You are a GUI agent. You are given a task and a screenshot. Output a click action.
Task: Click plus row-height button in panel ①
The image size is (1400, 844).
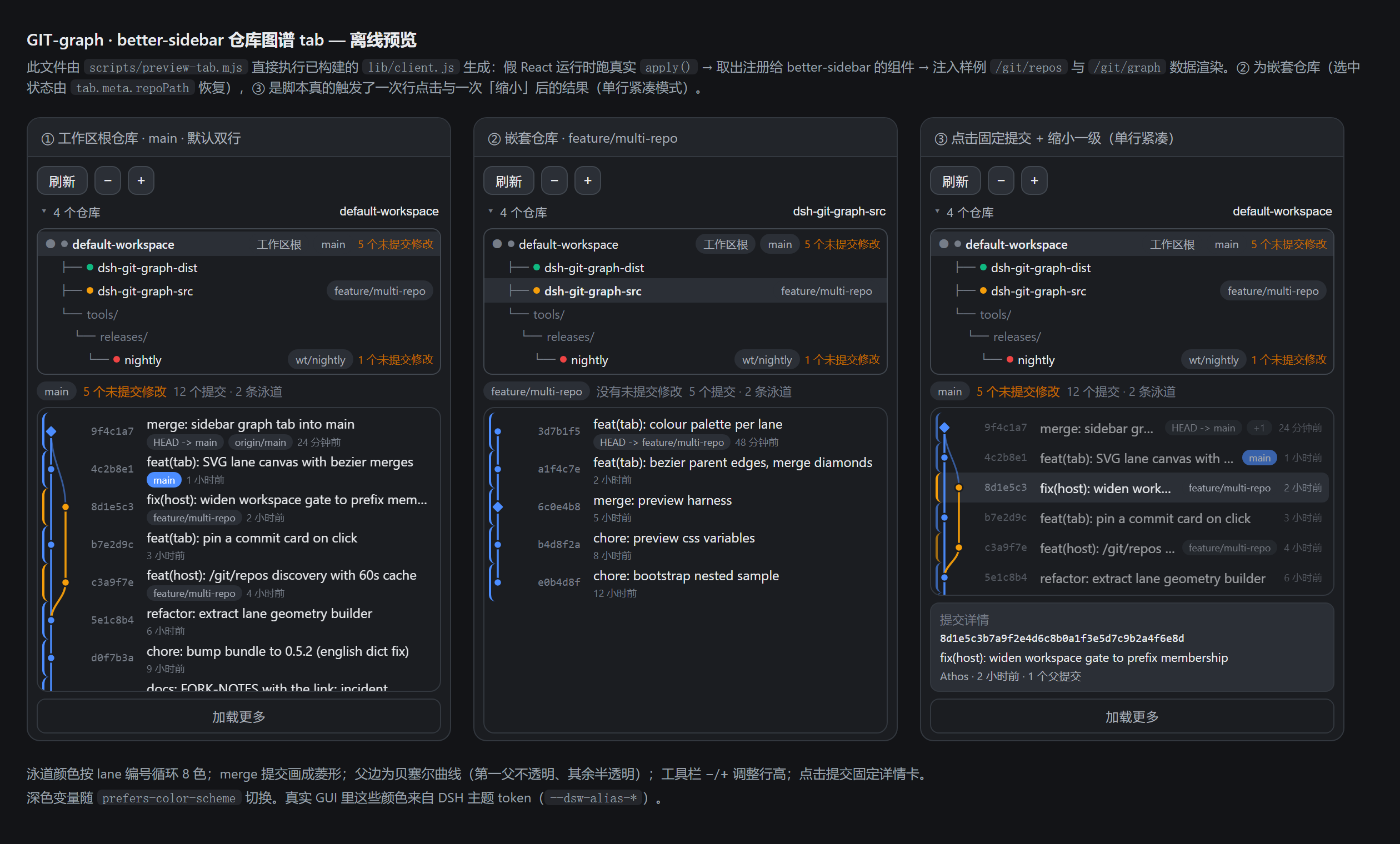(141, 181)
